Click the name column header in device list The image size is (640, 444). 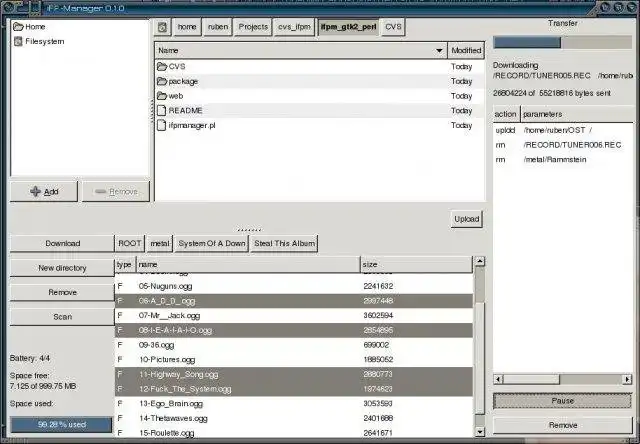coord(248,264)
